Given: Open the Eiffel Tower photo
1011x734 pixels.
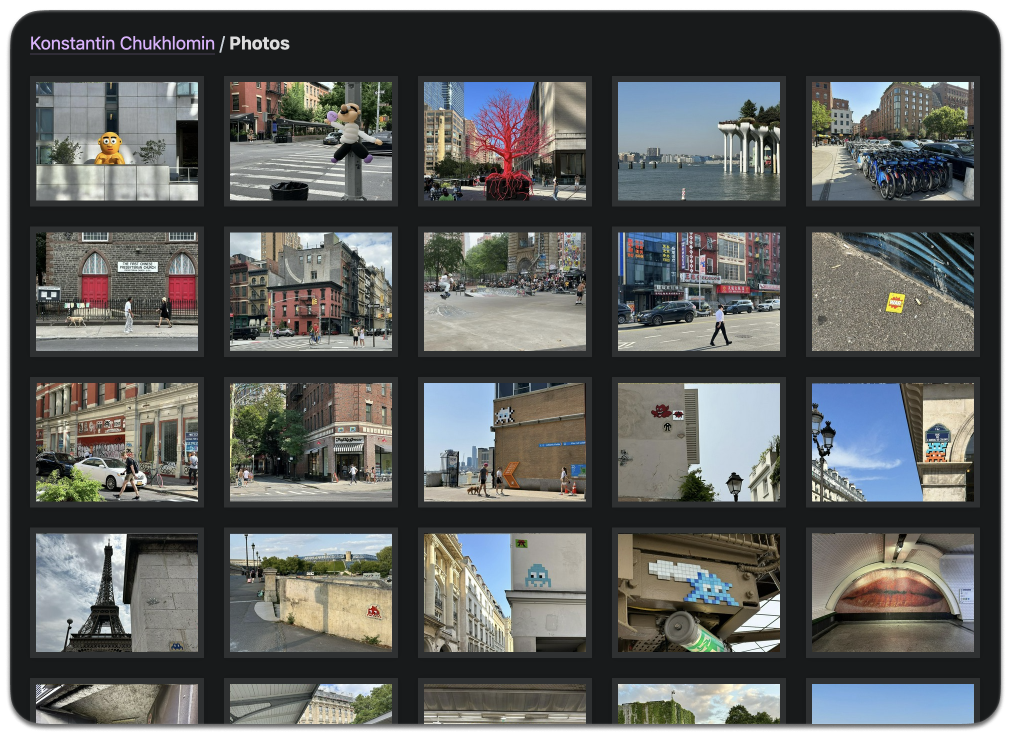Looking at the screenshot, I should (x=117, y=593).
